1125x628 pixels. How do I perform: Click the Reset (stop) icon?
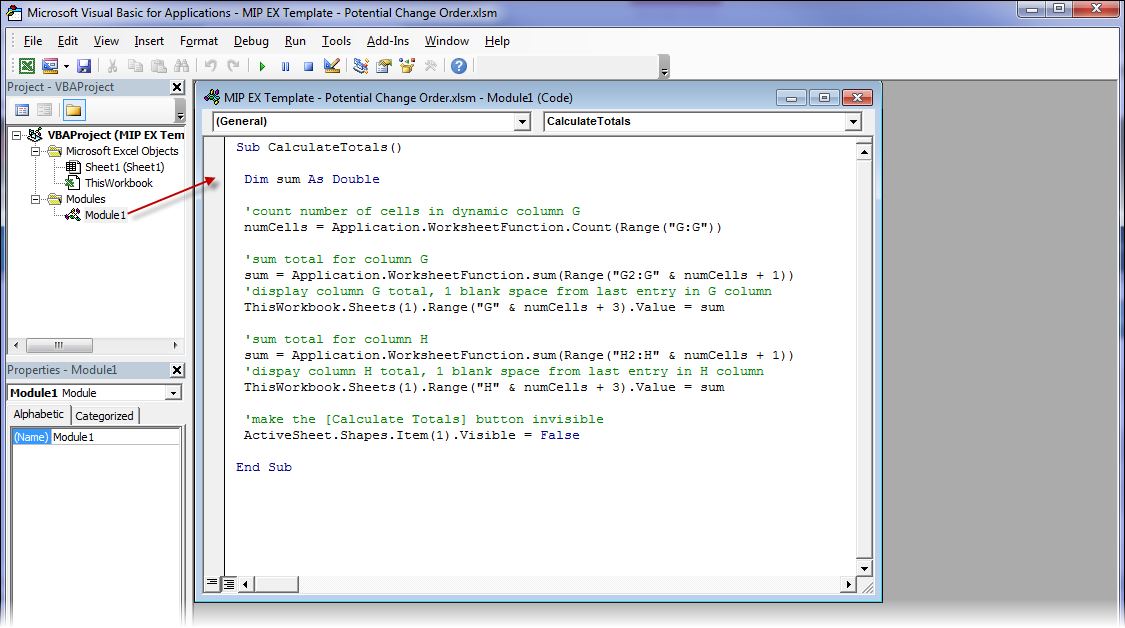311,66
